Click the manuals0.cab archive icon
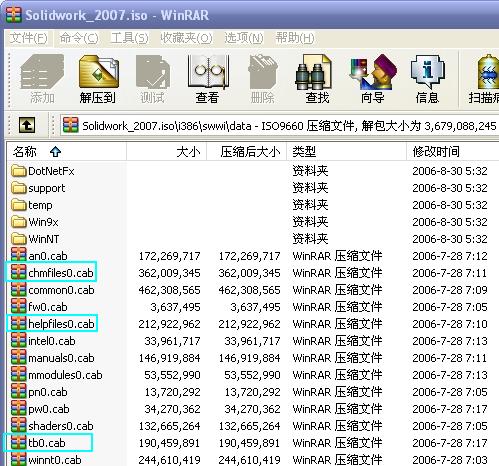 point(18,357)
